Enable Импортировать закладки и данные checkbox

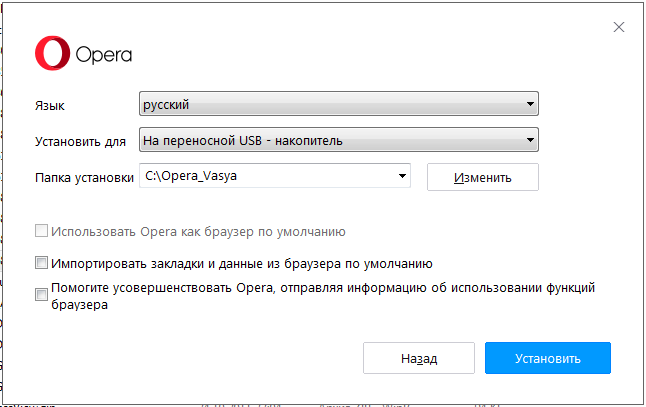click(x=41, y=262)
